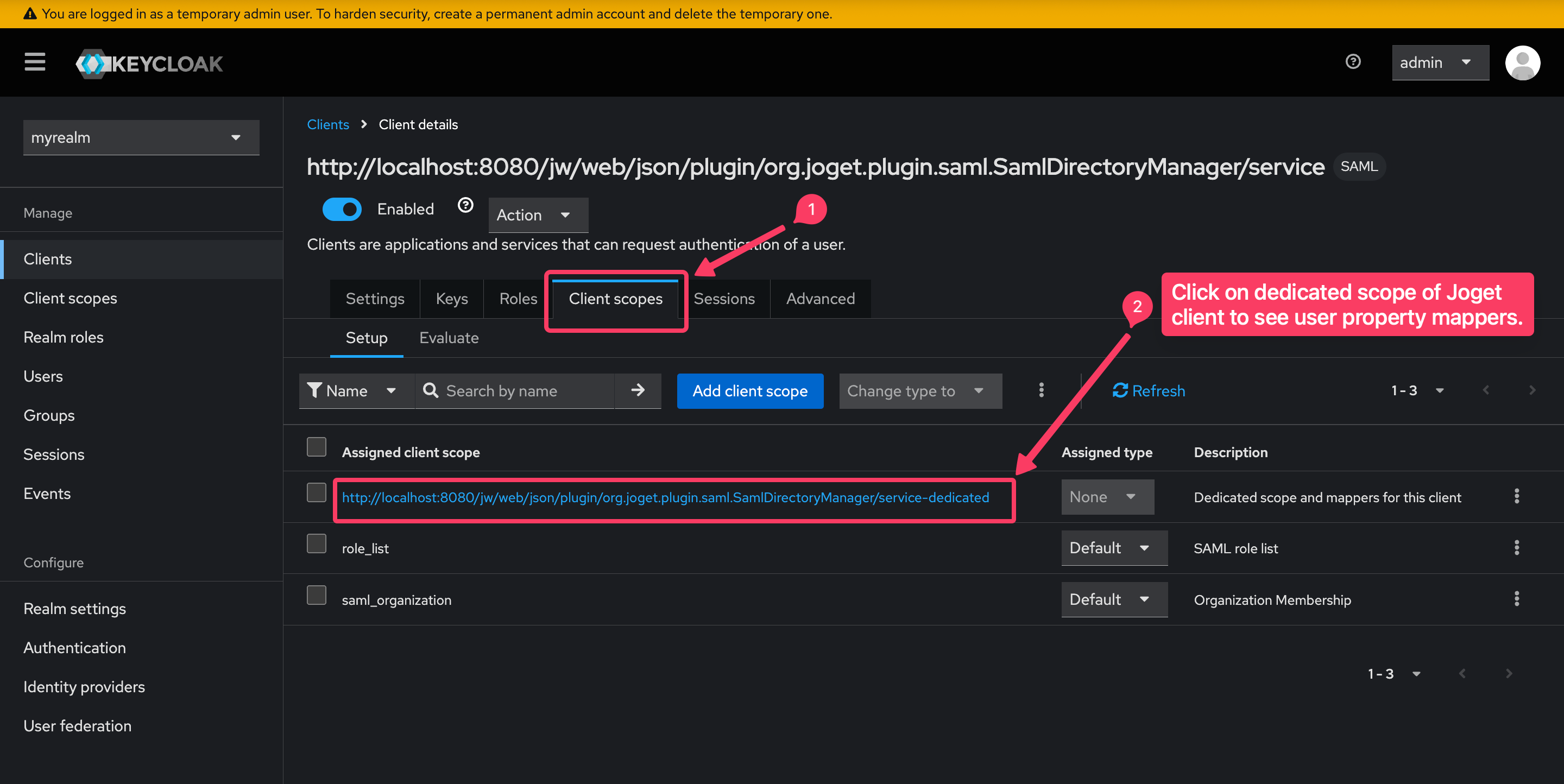Select the Client scopes tab
This screenshot has width=1564, height=784.
pos(615,299)
